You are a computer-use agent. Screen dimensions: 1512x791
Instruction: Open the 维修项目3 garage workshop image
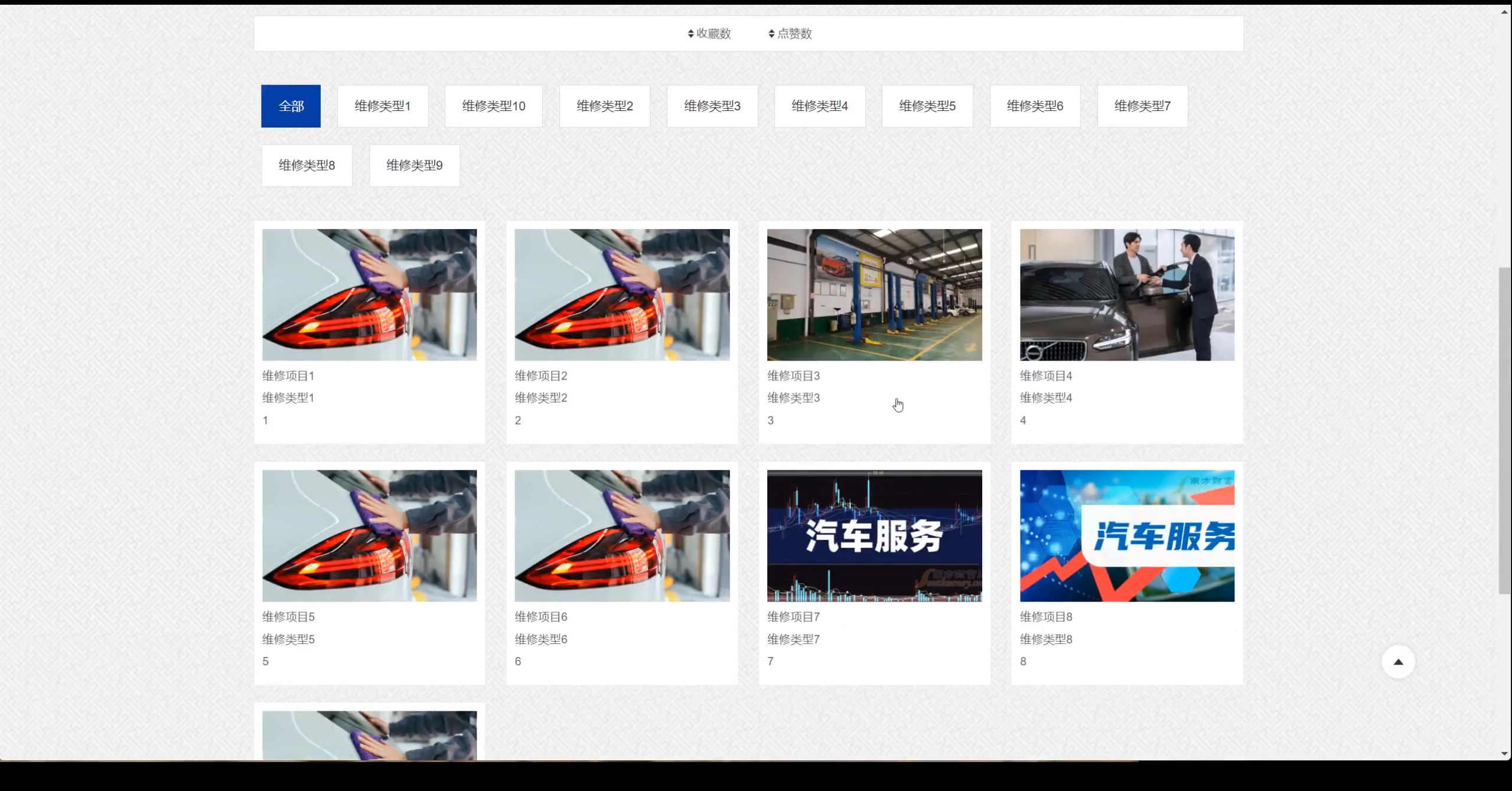(875, 295)
